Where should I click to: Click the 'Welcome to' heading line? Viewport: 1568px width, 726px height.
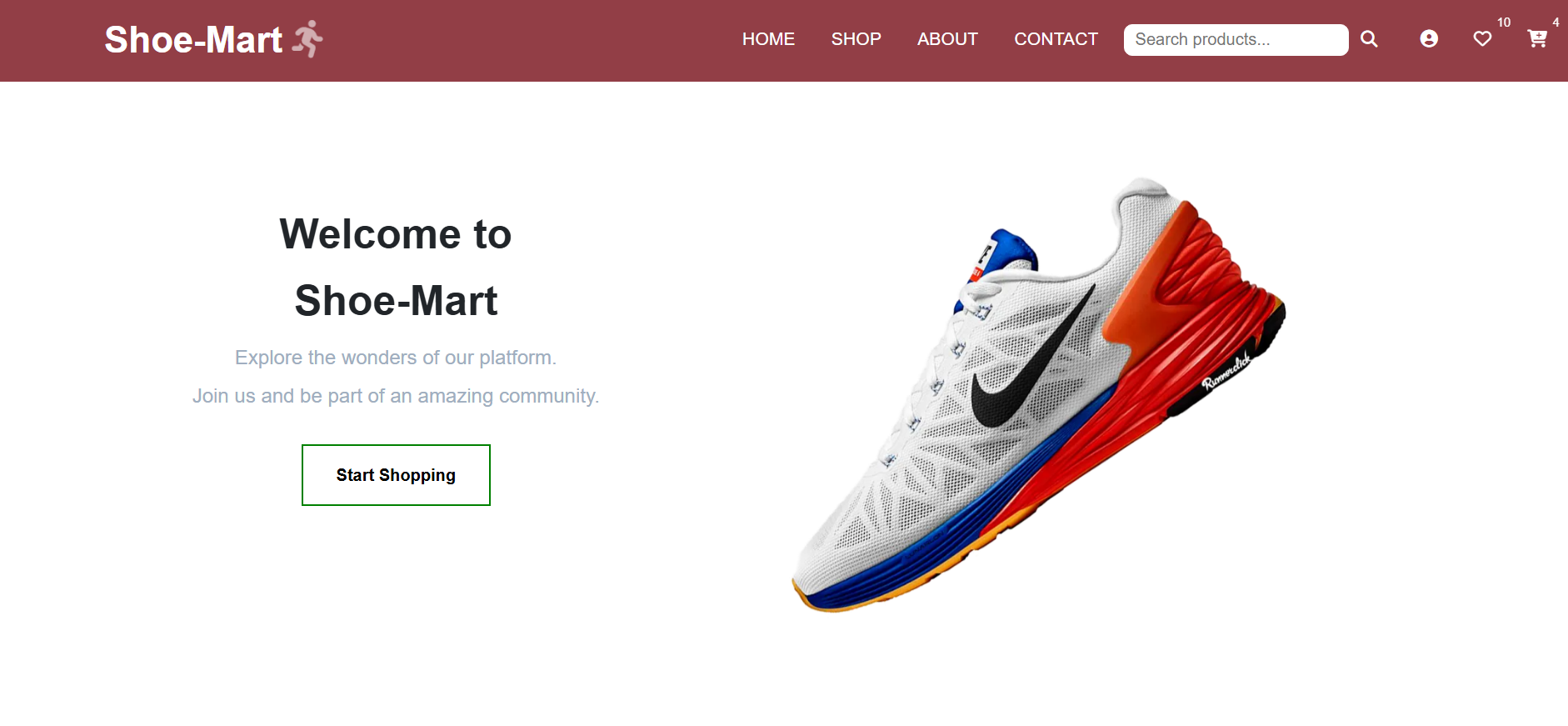coord(396,234)
